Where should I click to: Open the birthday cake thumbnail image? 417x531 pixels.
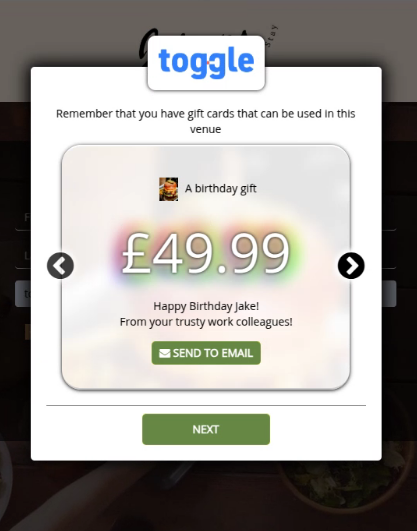(x=169, y=189)
